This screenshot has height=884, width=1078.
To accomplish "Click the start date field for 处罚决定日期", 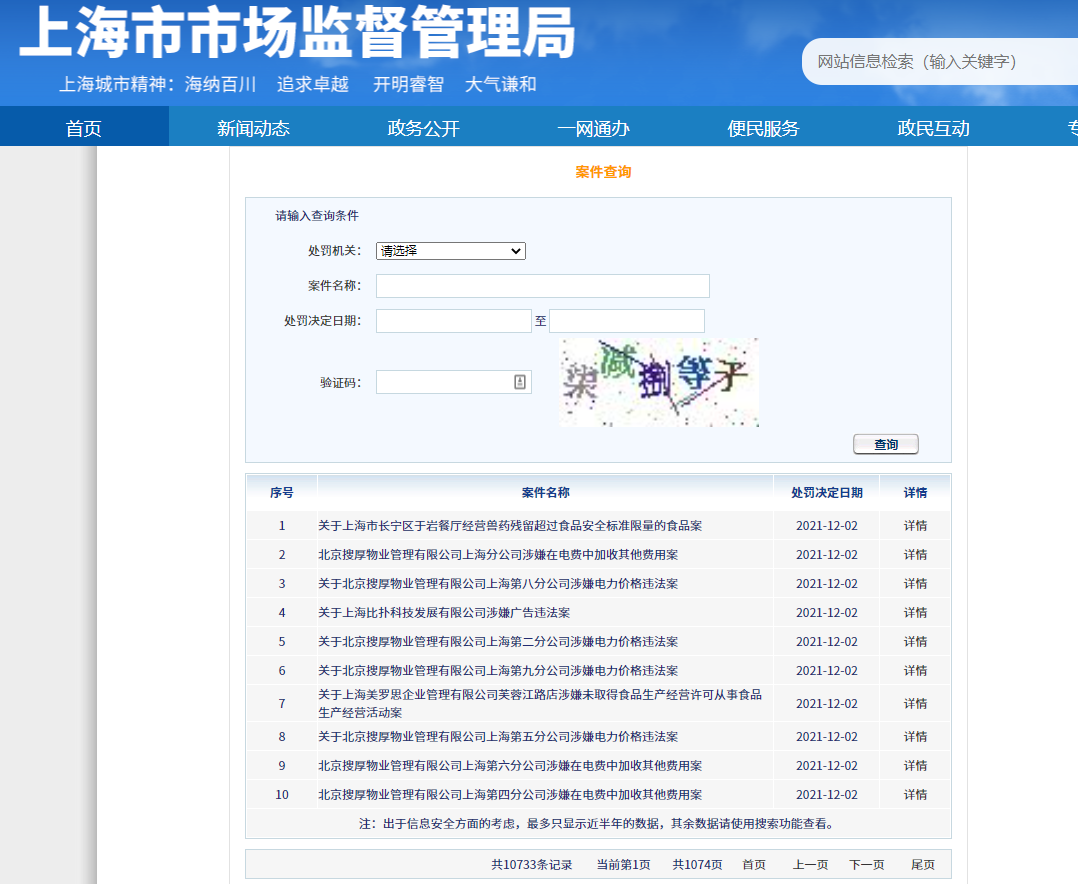I will tap(454, 321).
